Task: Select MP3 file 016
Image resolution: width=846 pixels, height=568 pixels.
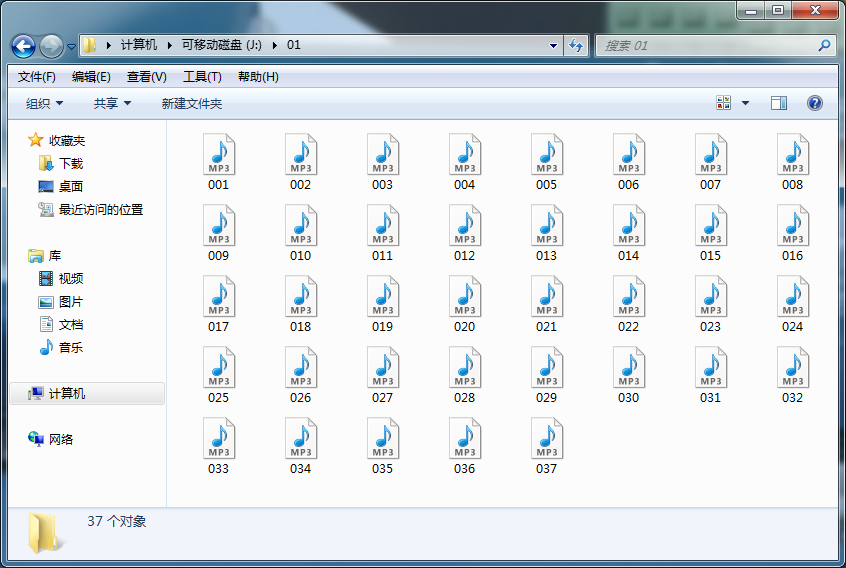Action: pos(793,233)
